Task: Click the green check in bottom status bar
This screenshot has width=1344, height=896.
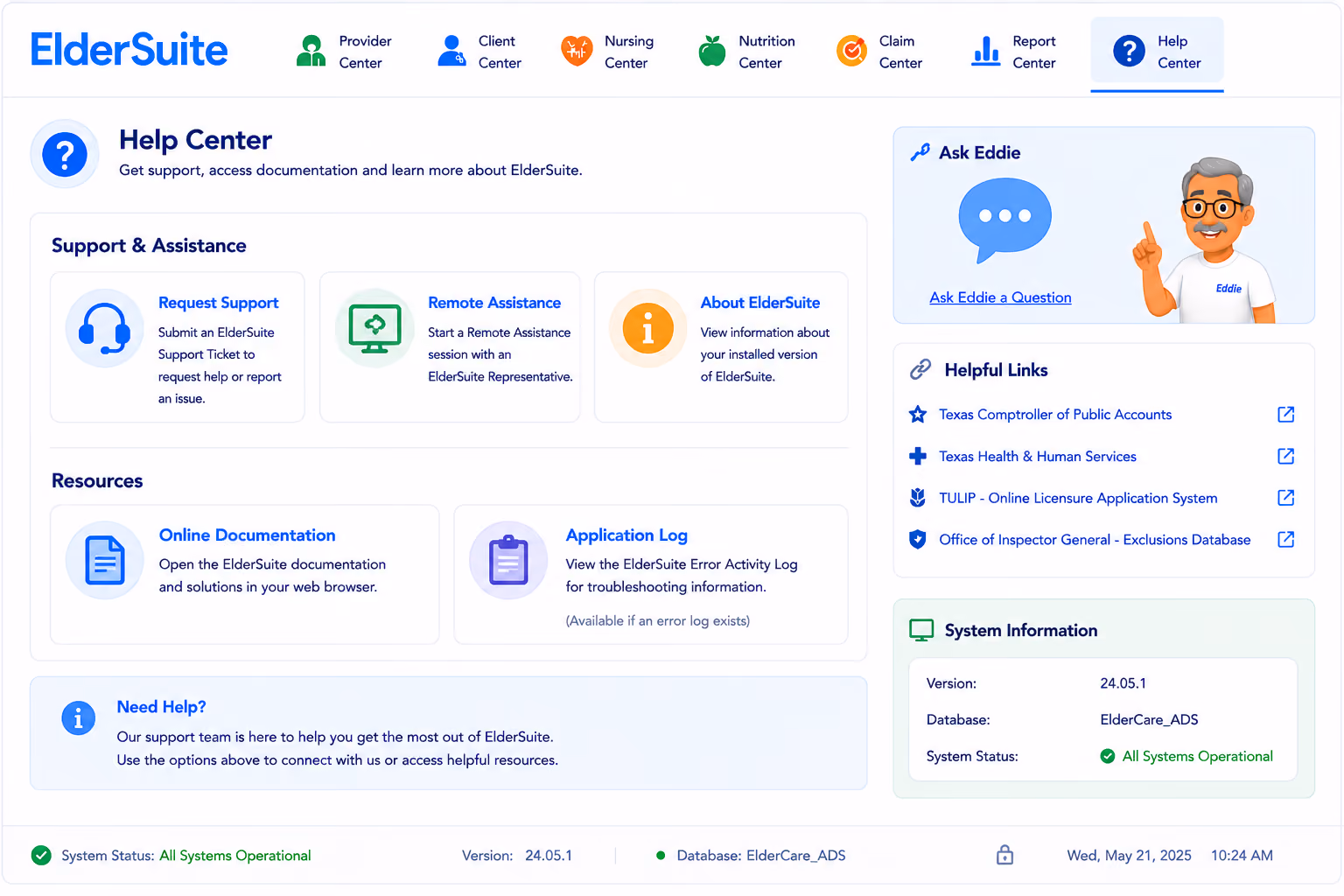Action: 41,855
